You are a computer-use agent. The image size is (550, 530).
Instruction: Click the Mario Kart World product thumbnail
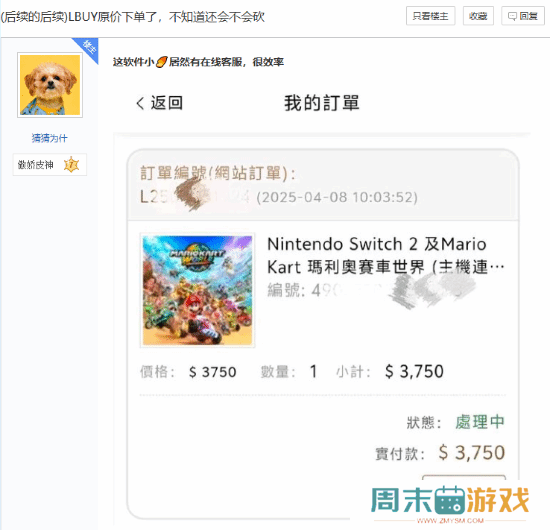197,290
